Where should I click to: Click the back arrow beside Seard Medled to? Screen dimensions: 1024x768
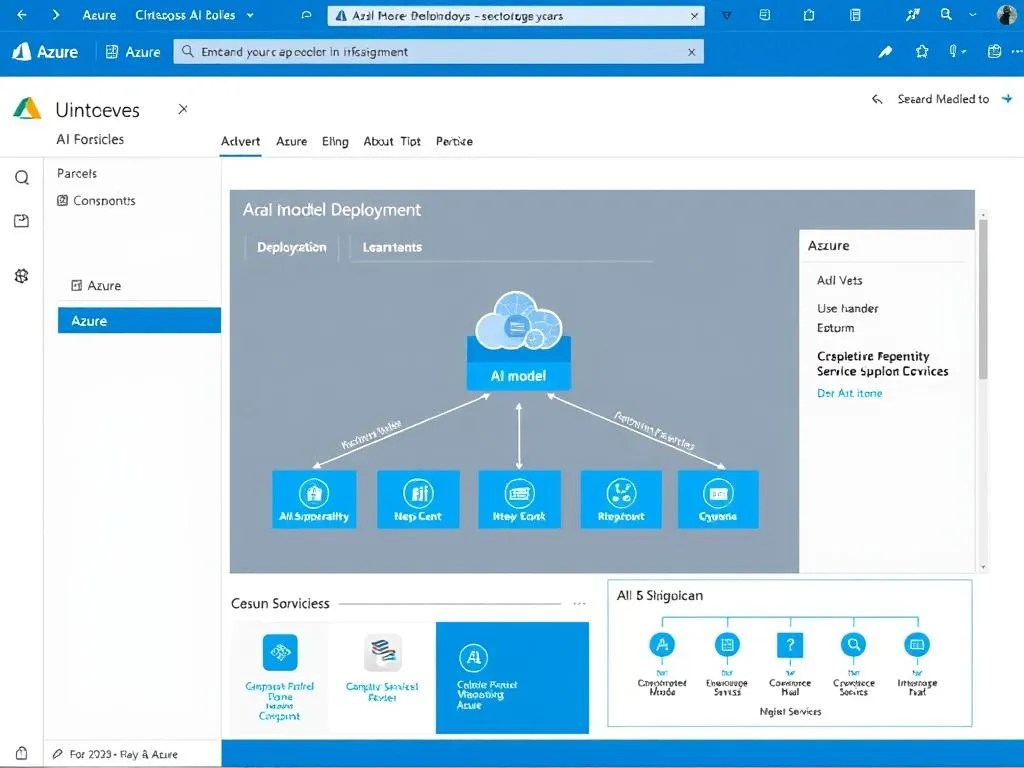pos(877,99)
